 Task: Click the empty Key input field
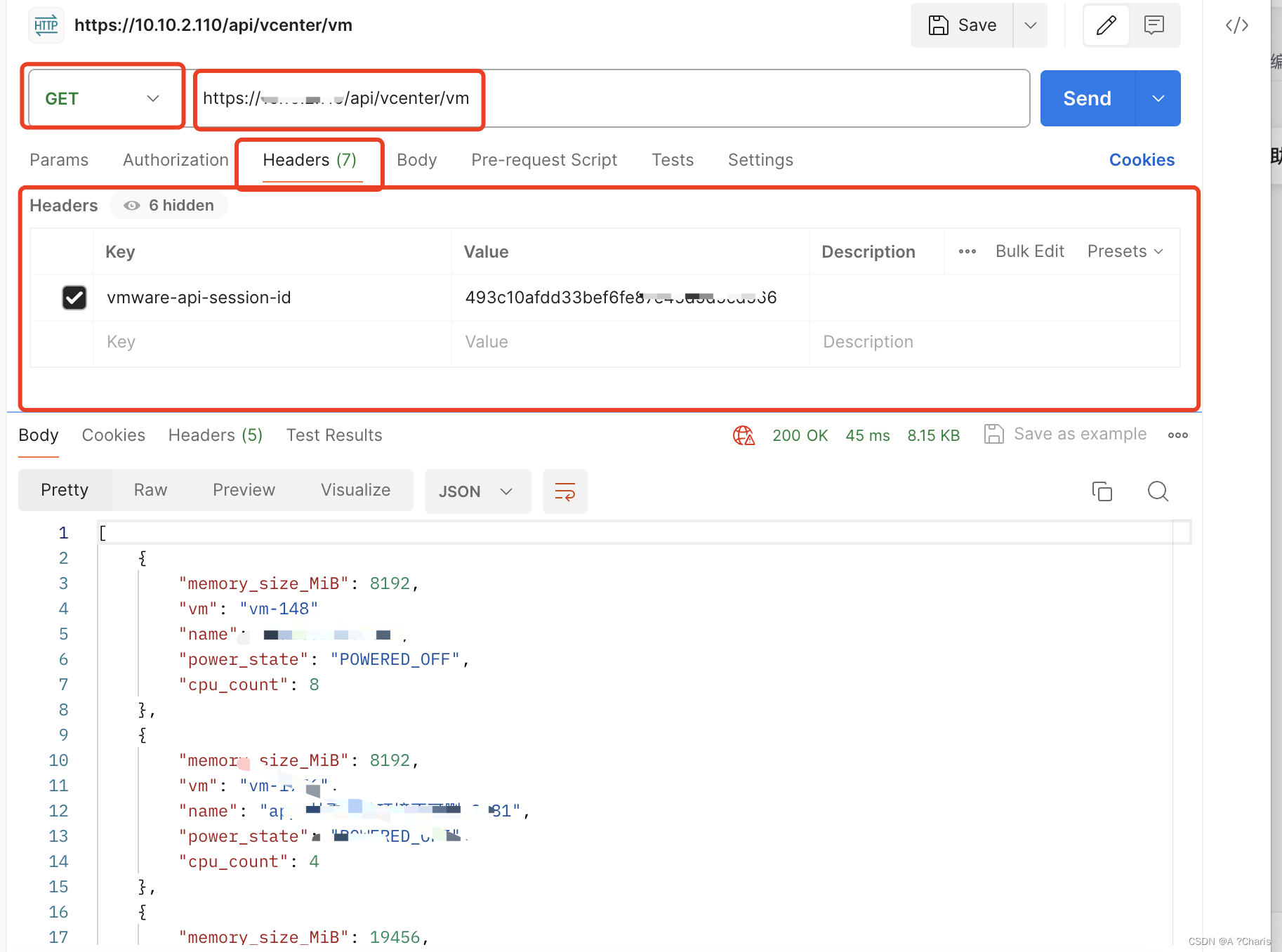pyautogui.click(x=272, y=342)
